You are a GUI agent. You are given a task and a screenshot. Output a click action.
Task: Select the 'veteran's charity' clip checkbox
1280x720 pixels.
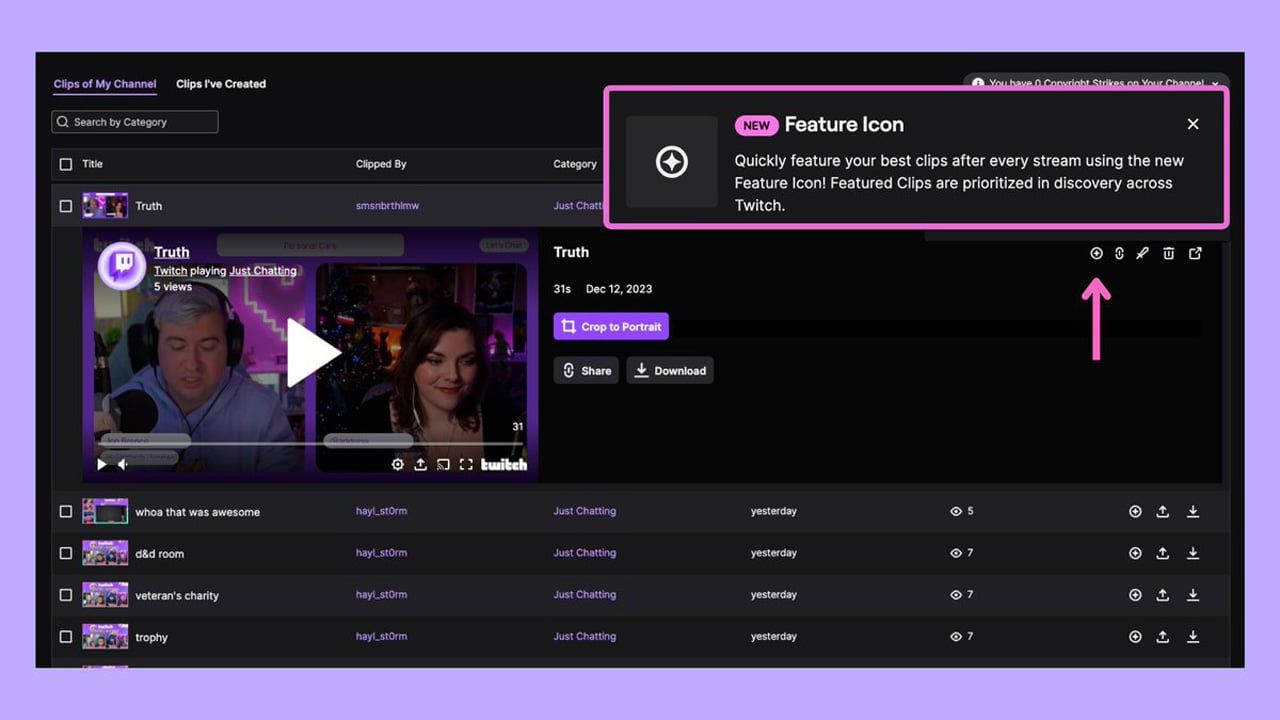[x=66, y=595]
